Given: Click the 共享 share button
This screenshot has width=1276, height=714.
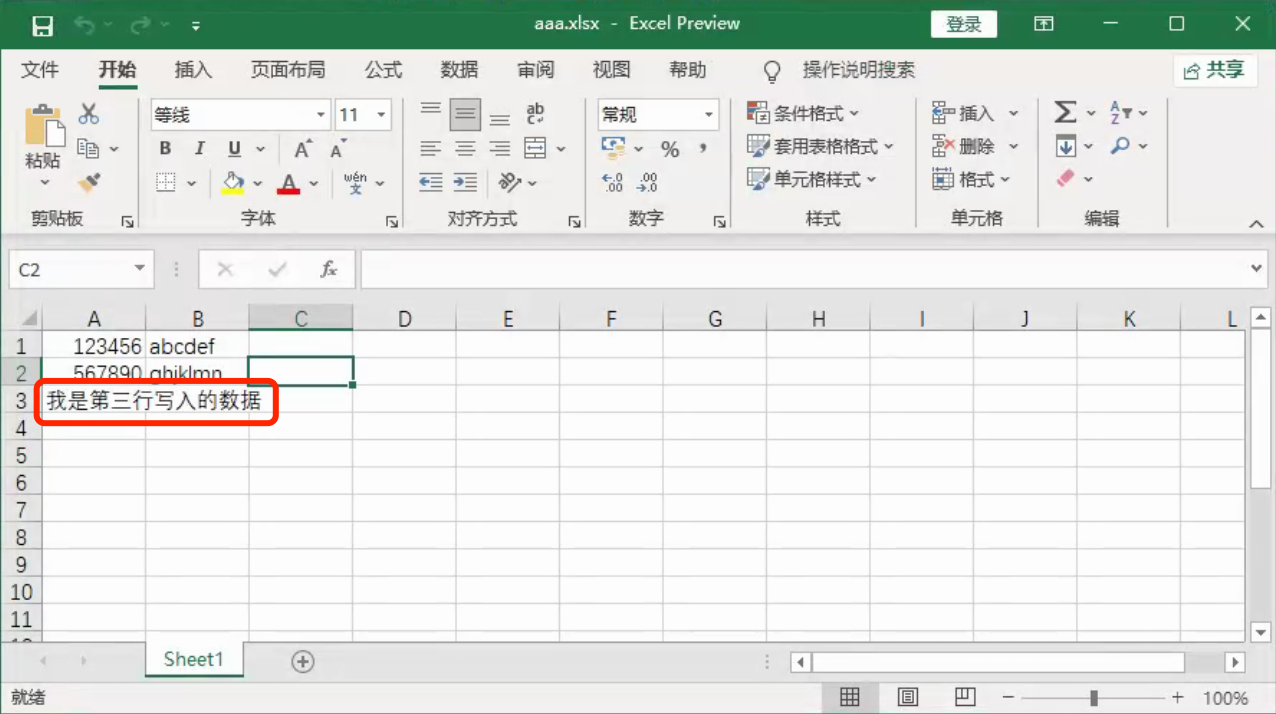Looking at the screenshot, I should click(1214, 70).
